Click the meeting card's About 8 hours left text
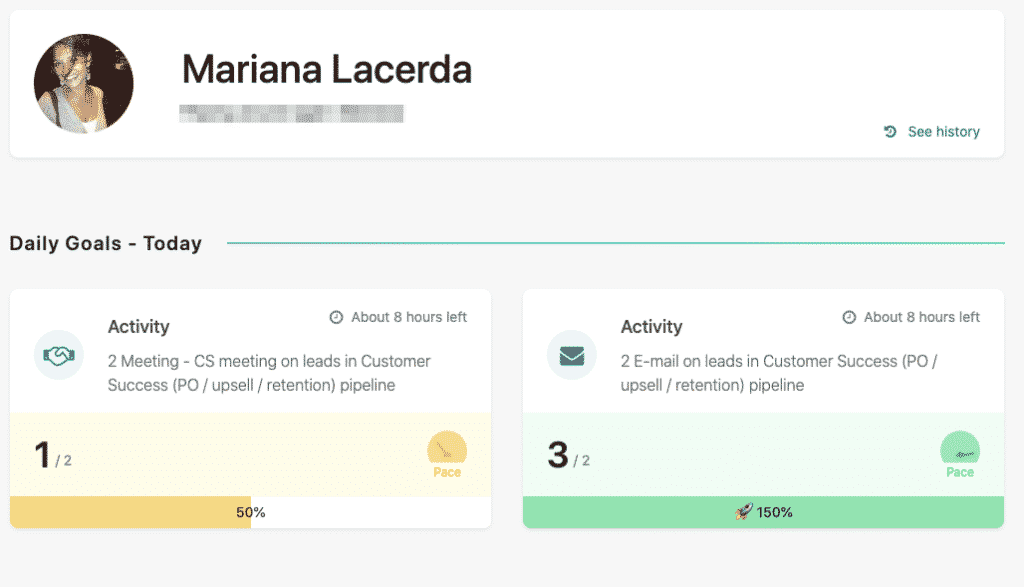The image size is (1024, 587). click(409, 317)
